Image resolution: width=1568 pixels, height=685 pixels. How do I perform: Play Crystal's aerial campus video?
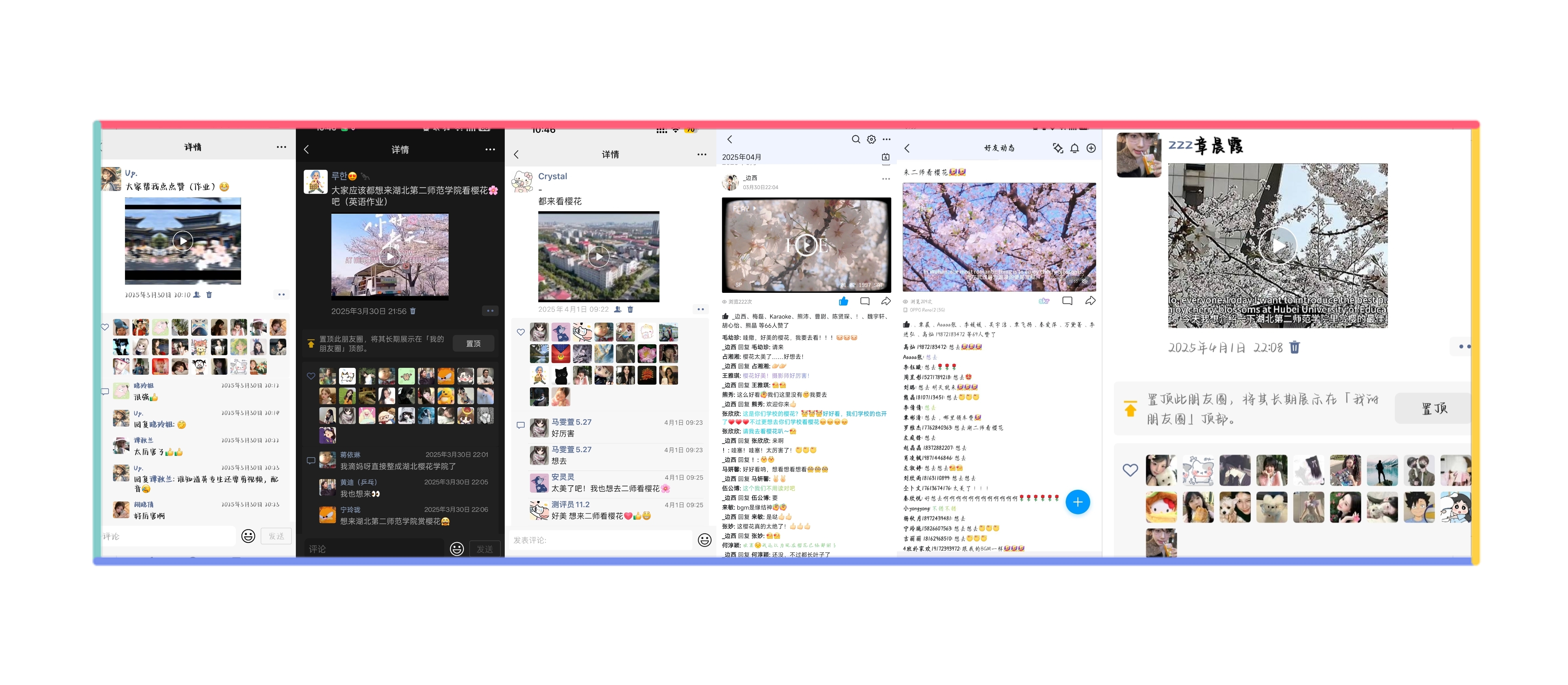coord(598,257)
